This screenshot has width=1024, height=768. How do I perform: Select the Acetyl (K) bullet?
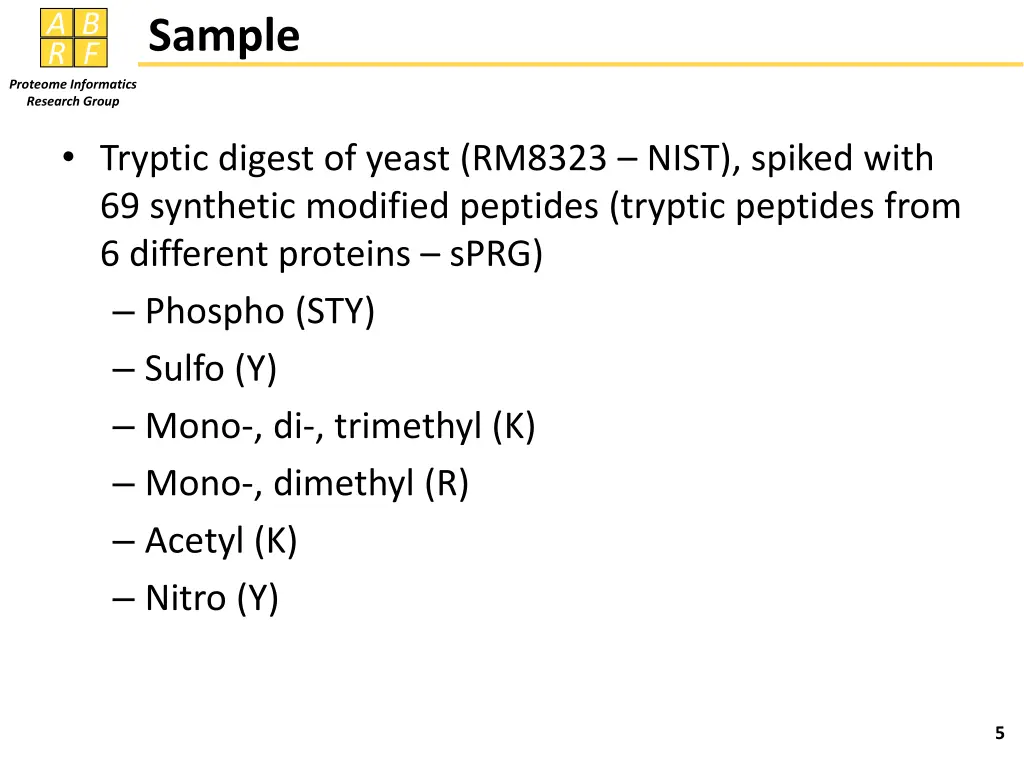[x=205, y=541]
